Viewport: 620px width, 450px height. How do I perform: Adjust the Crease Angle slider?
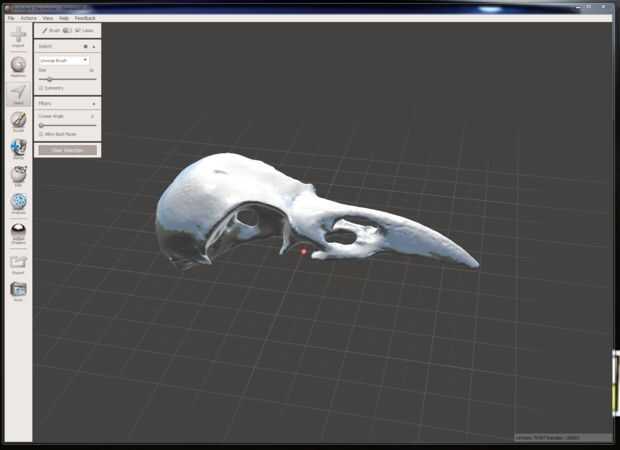click(x=68, y=125)
